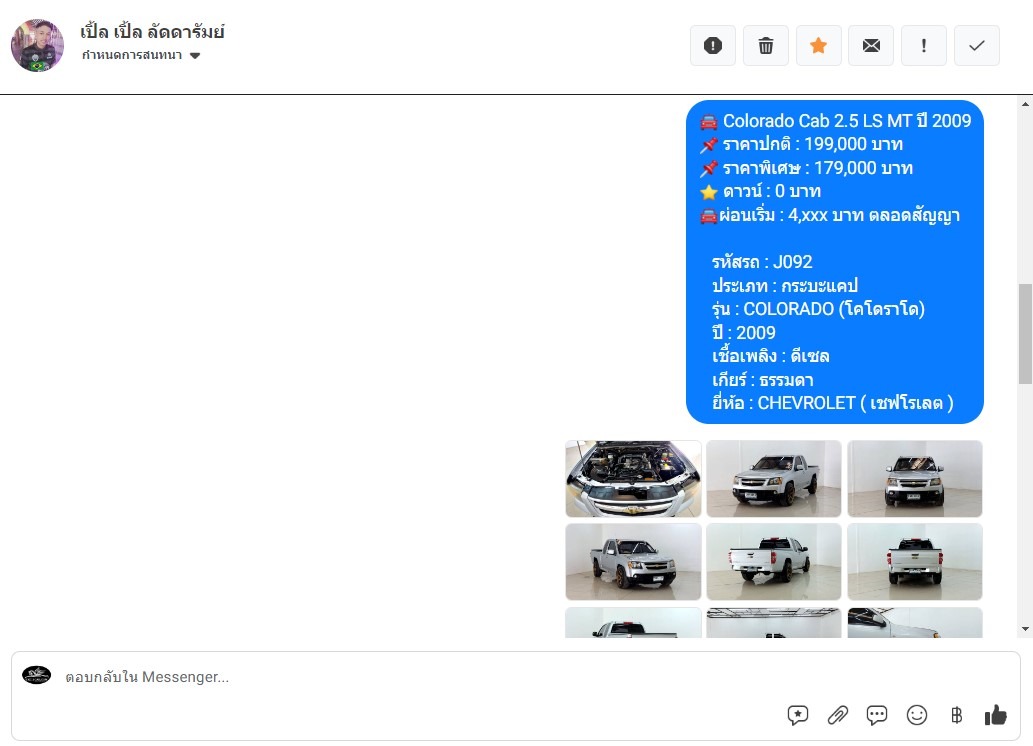Click text ปี : 2009 in details list

point(743,333)
